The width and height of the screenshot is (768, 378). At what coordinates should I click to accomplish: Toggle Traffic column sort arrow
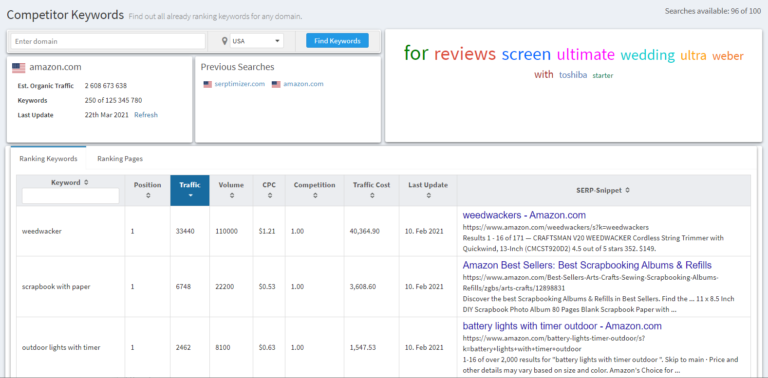tap(190, 195)
